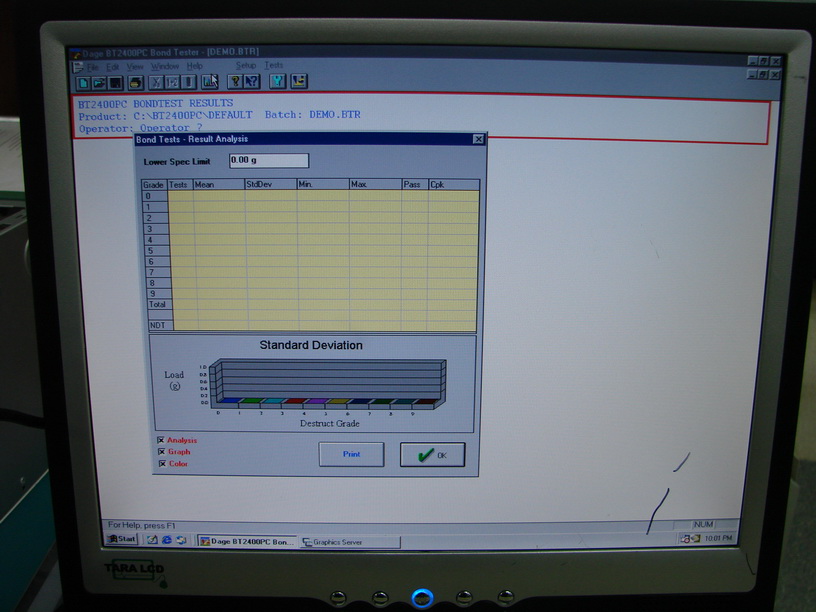Switch to Graphics Server taskbar button
Viewport: 816px width, 612px height.
pos(350,542)
